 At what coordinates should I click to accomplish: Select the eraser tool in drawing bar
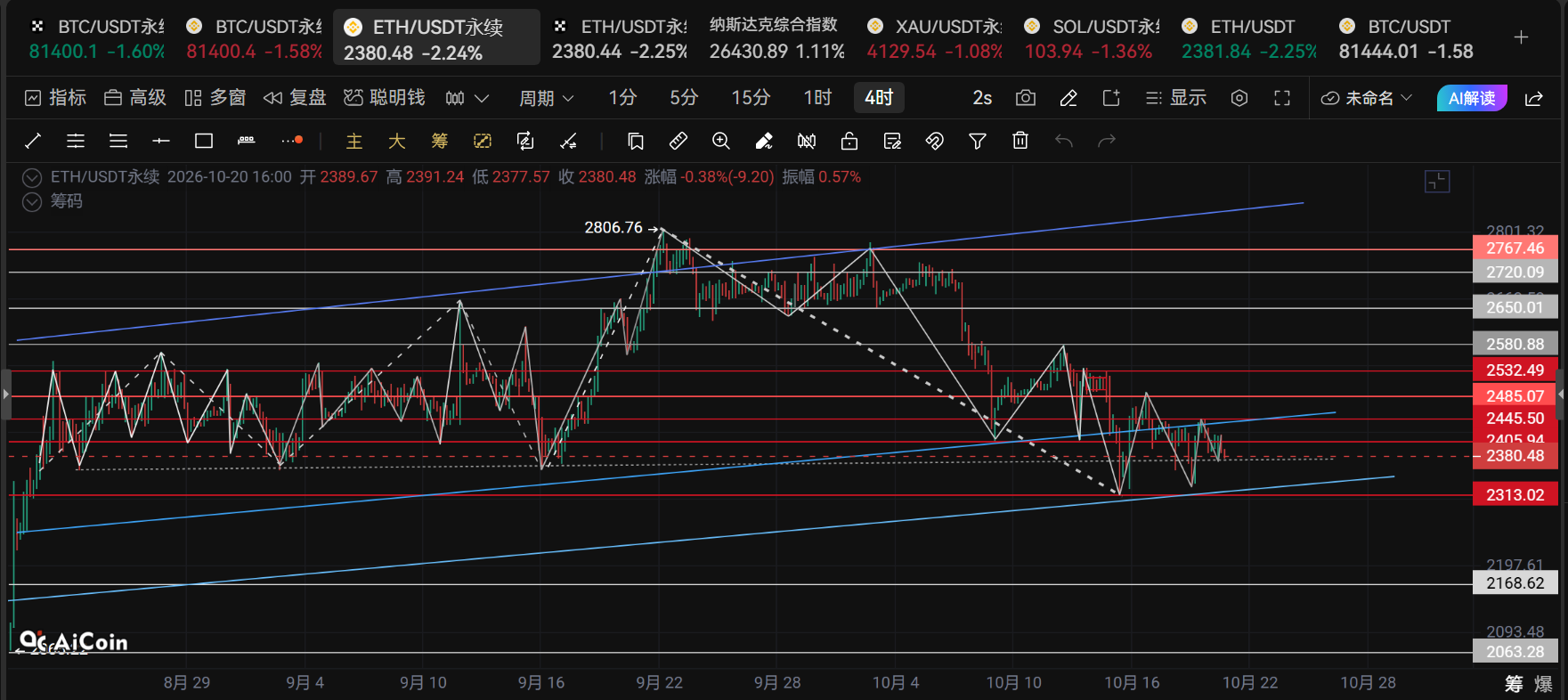(x=764, y=141)
